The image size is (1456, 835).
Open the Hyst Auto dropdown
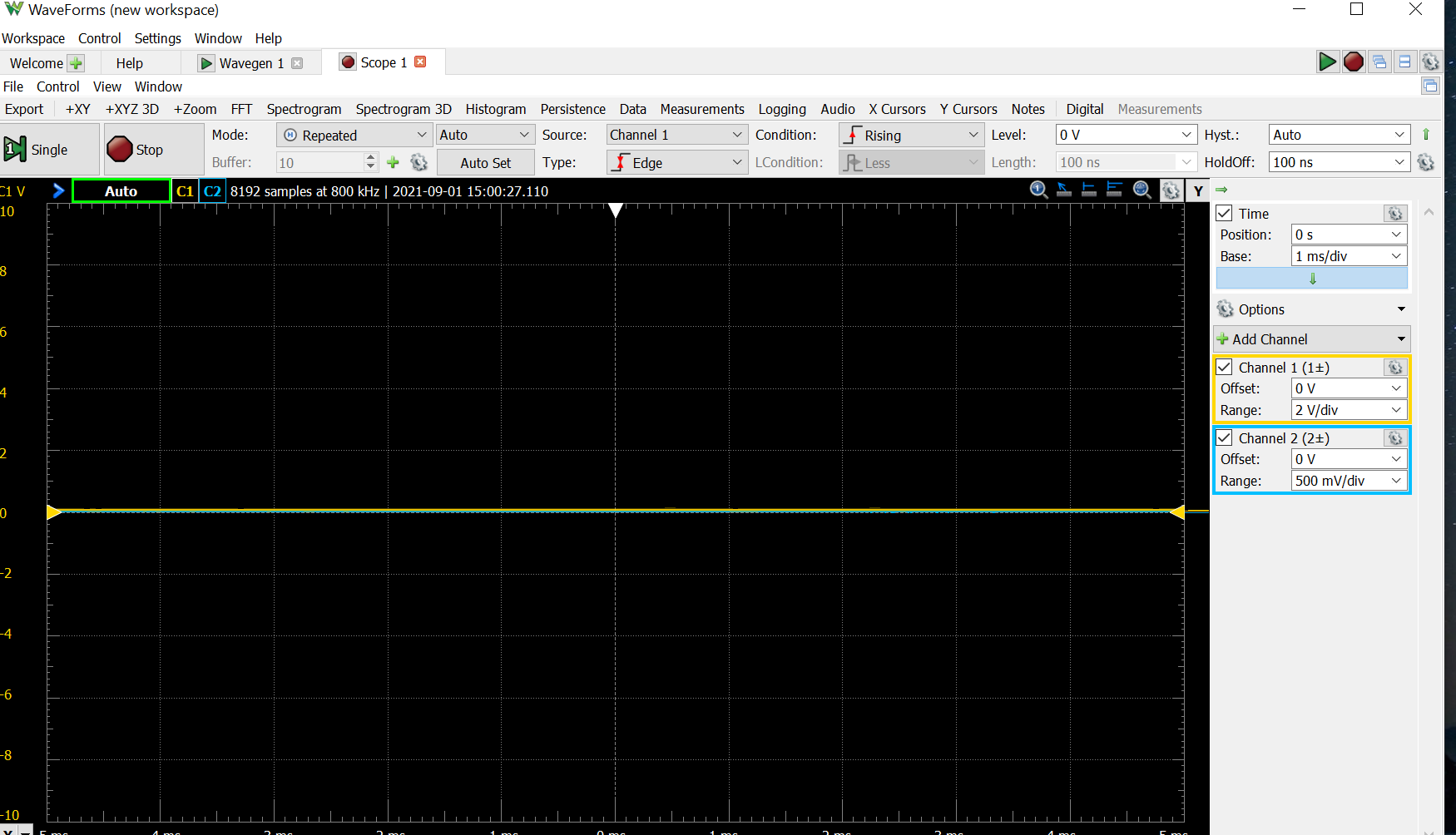click(1339, 135)
